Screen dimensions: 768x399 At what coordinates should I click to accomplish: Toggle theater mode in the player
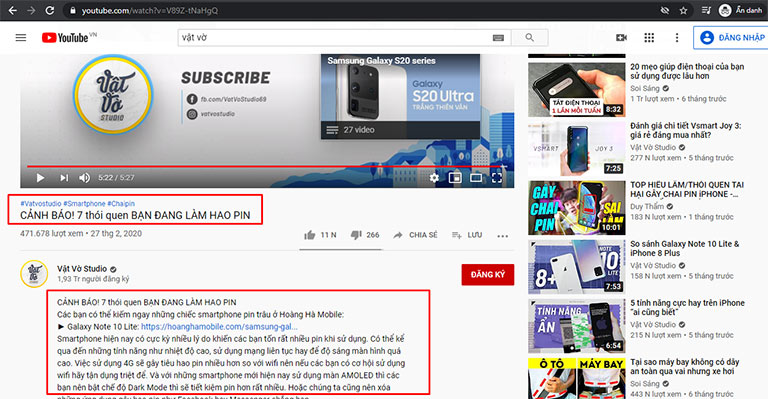(x=476, y=178)
